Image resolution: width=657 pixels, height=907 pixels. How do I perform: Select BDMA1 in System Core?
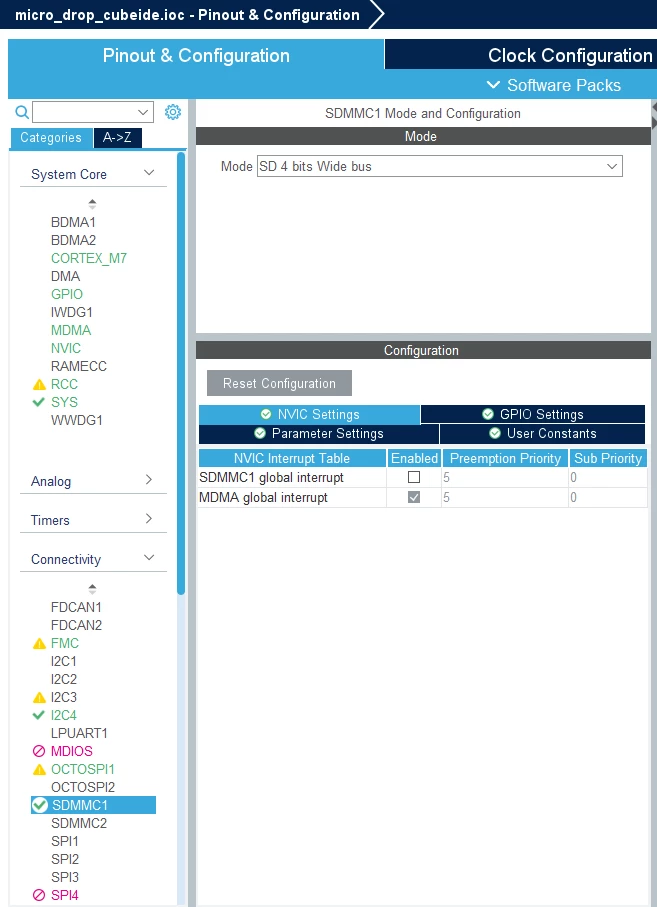click(73, 222)
